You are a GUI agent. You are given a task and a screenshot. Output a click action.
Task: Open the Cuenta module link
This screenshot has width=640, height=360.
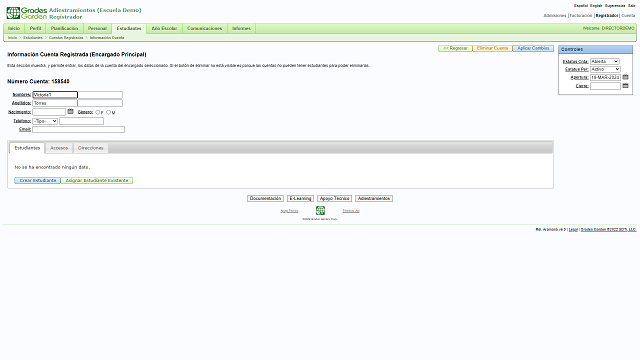[628, 16]
